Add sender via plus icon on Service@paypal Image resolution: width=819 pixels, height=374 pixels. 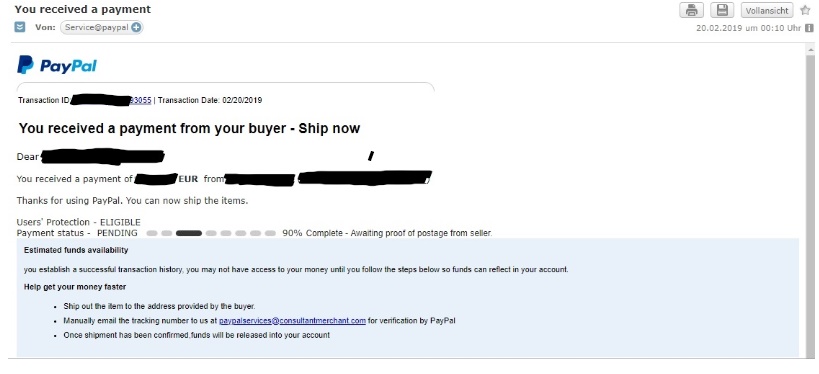136,28
